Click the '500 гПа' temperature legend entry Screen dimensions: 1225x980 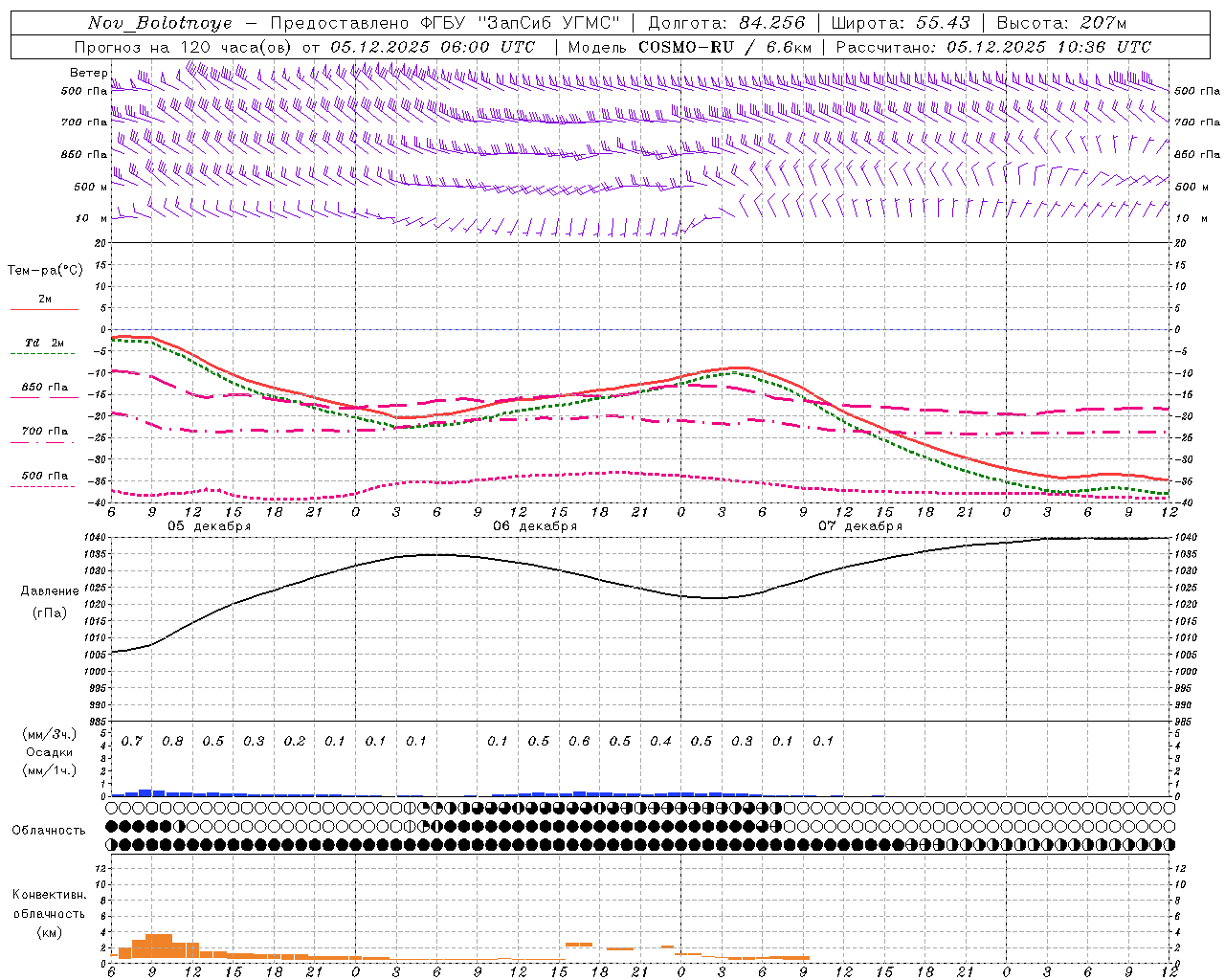(x=45, y=476)
